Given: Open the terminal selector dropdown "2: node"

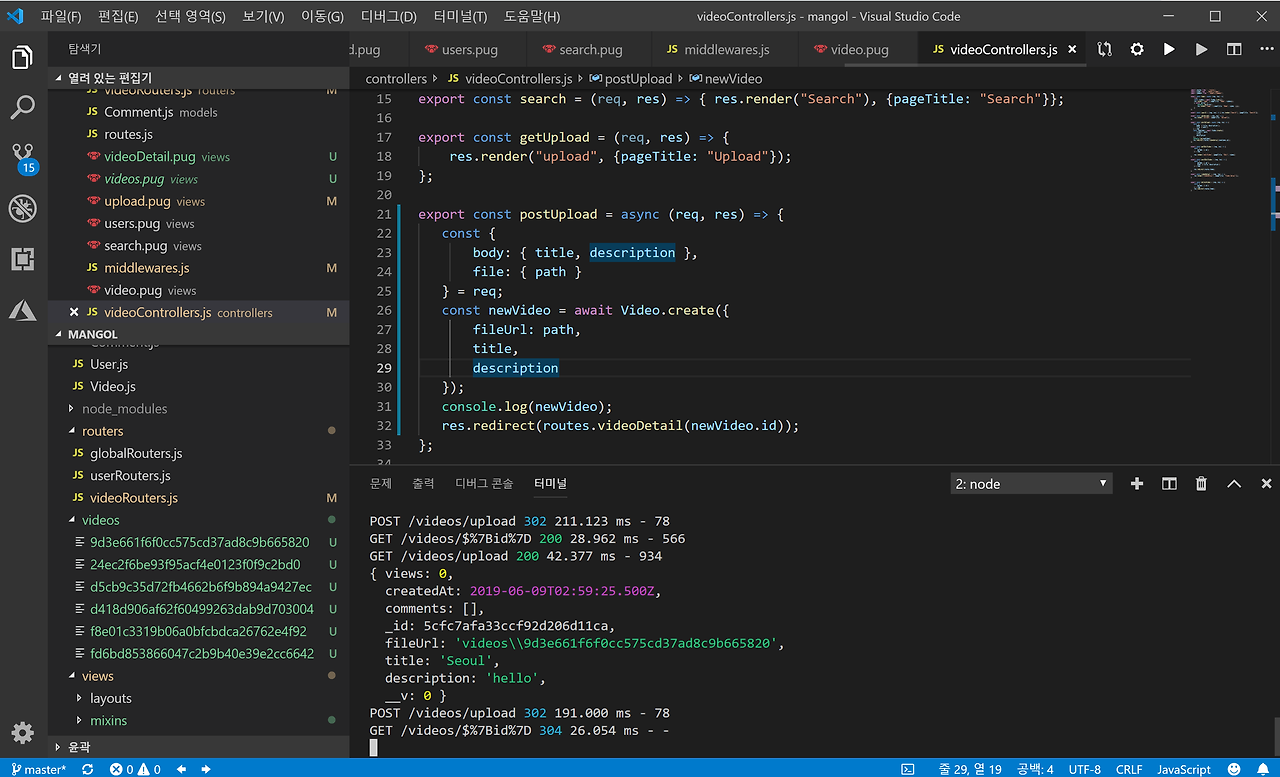Looking at the screenshot, I should coord(1031,484).
